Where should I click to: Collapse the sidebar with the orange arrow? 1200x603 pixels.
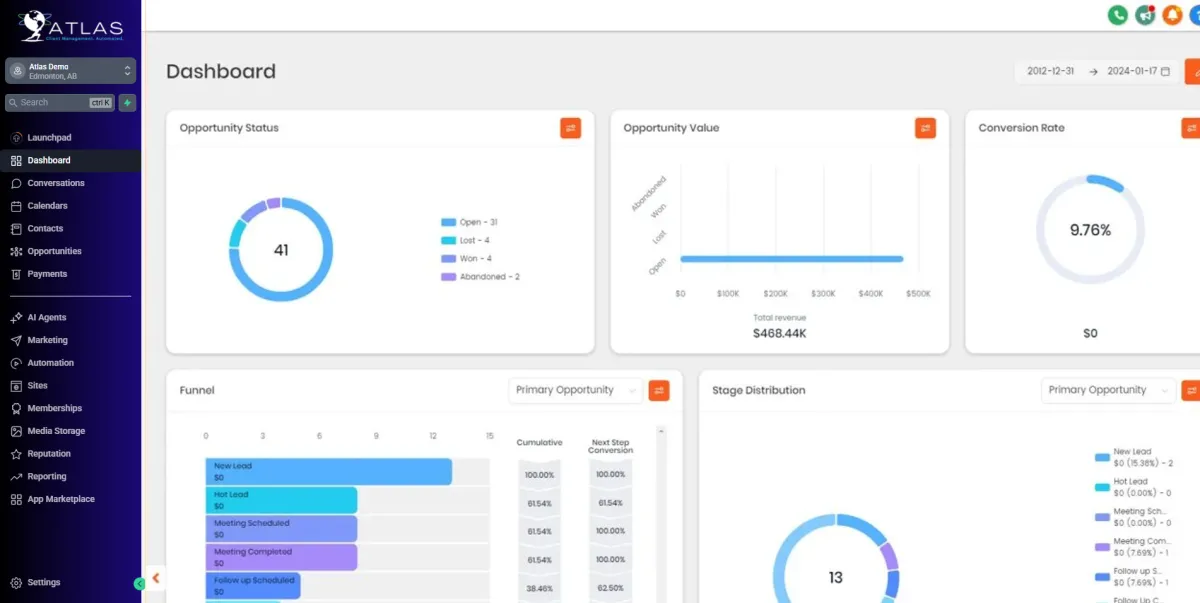pyautogui.click(x=156, y=578)
